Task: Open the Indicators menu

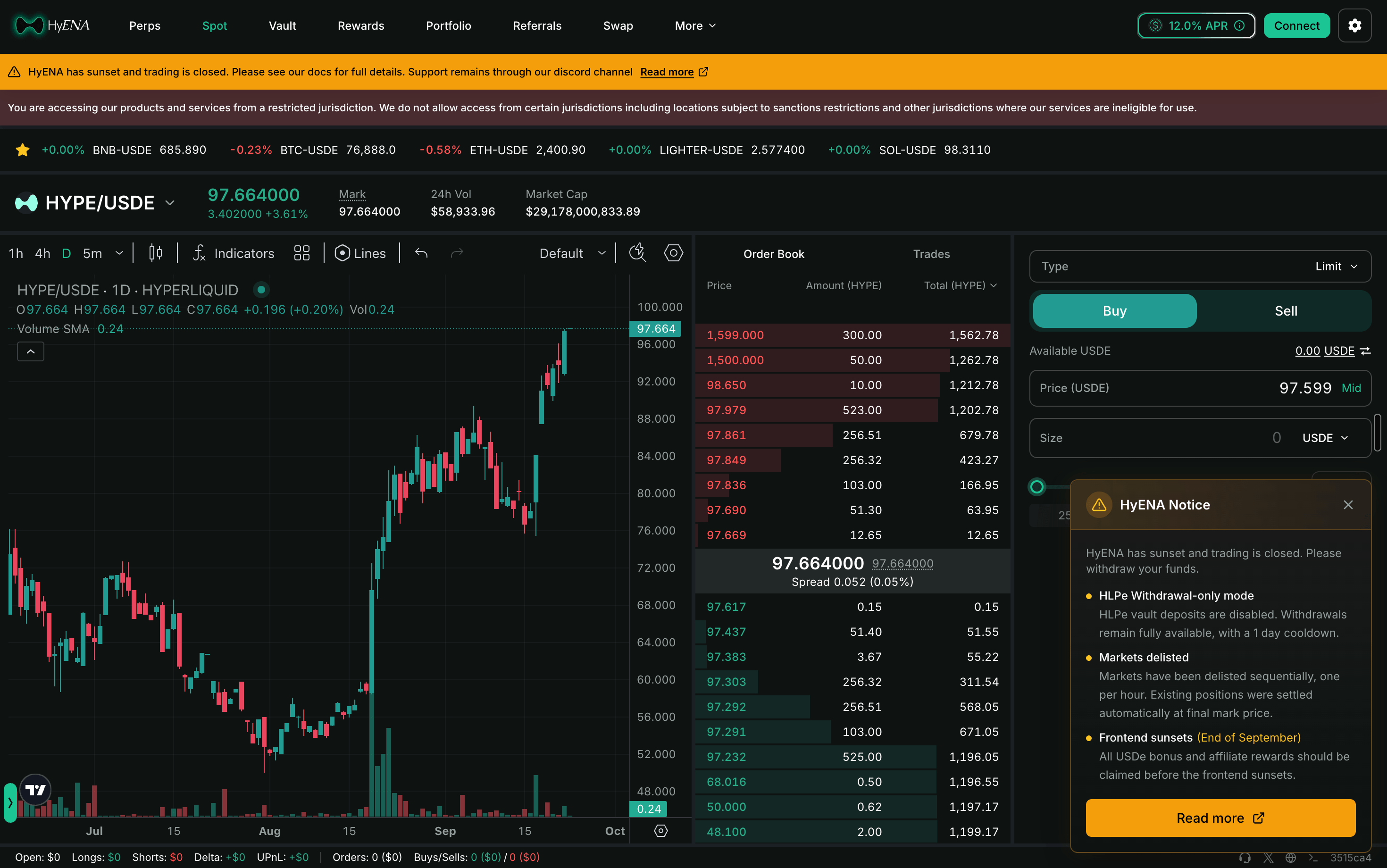Action: [x=234, y=253]
